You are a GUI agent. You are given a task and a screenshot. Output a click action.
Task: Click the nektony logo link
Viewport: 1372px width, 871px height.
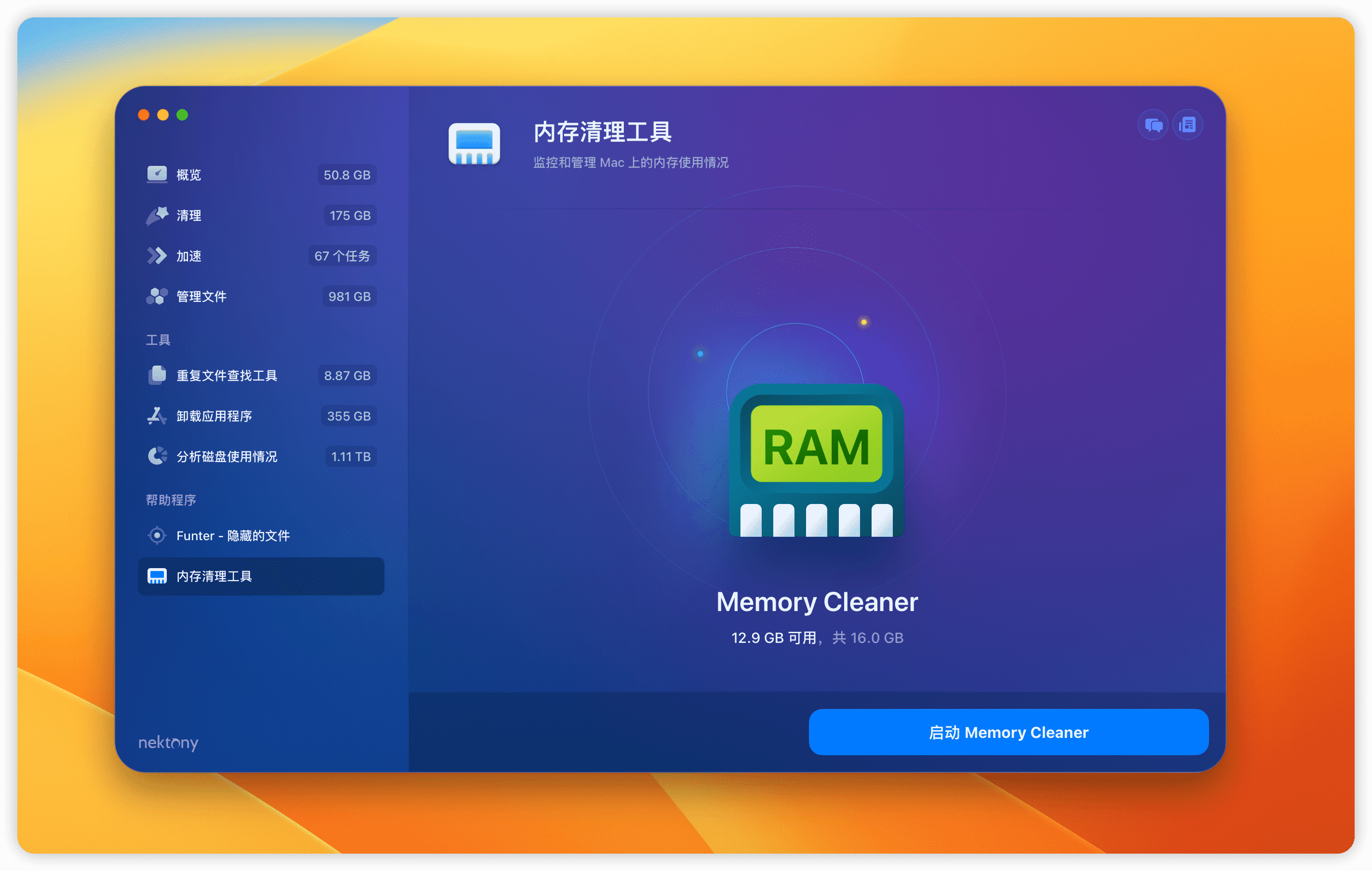[x=169, y=742]
